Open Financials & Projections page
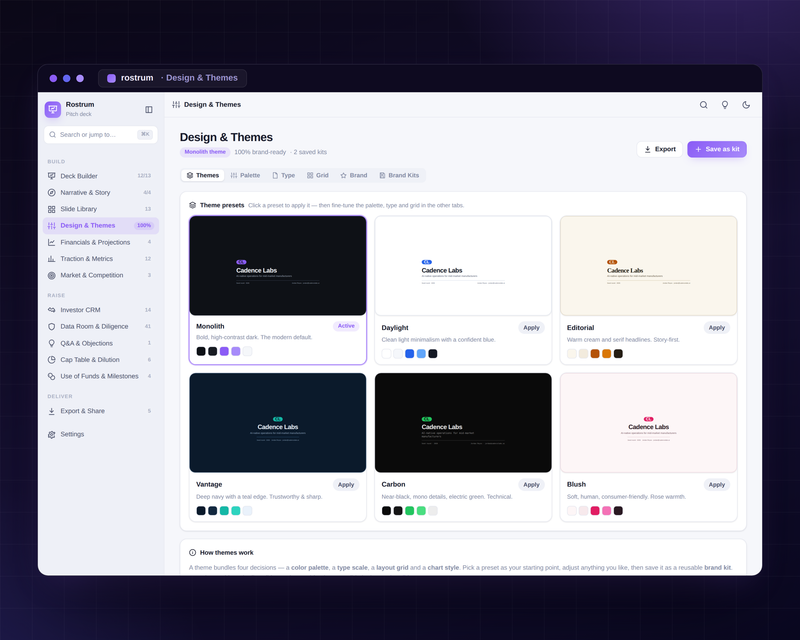800x640 pixels. click(101, 242)
